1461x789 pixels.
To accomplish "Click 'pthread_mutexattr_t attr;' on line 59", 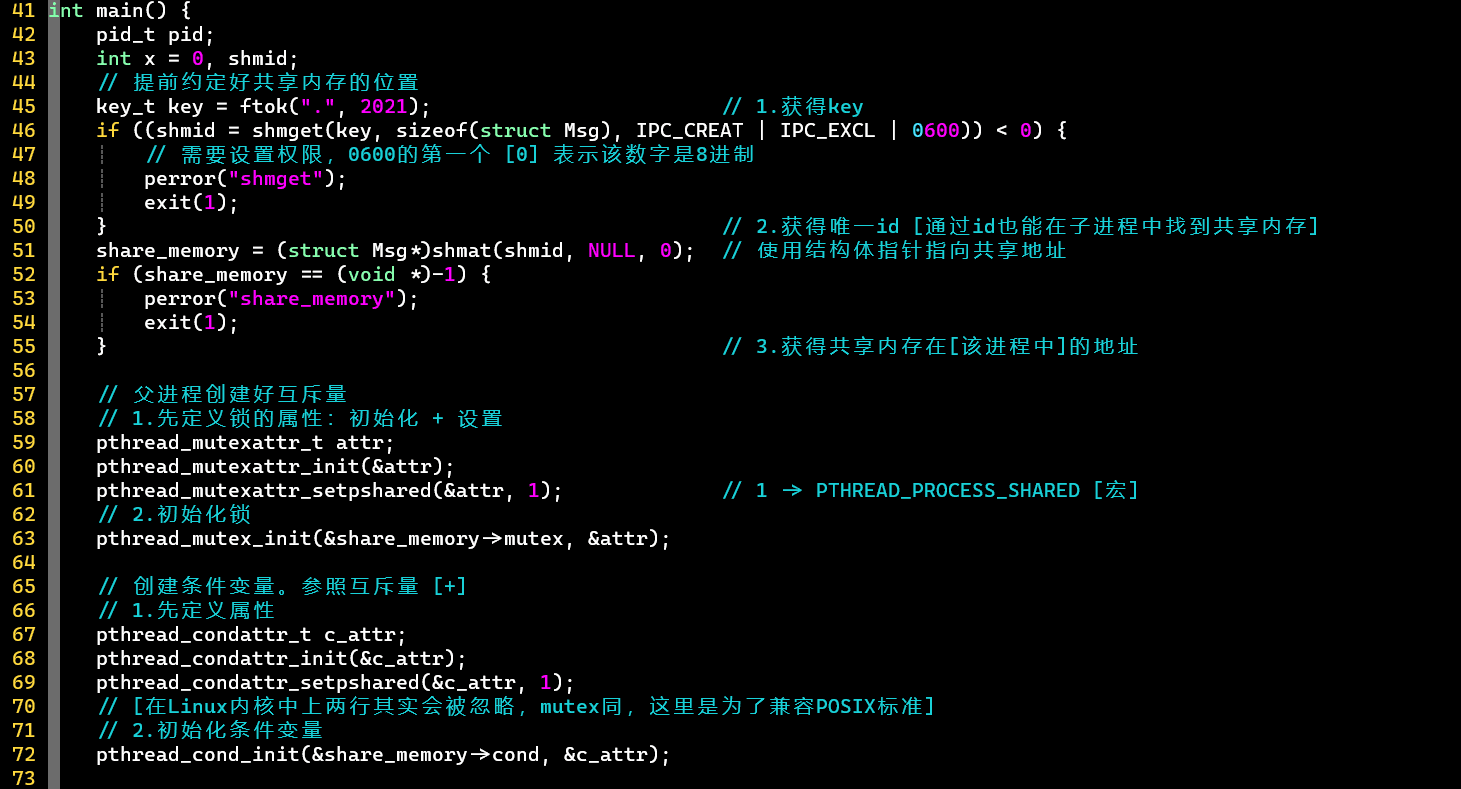I will (246, 443).
